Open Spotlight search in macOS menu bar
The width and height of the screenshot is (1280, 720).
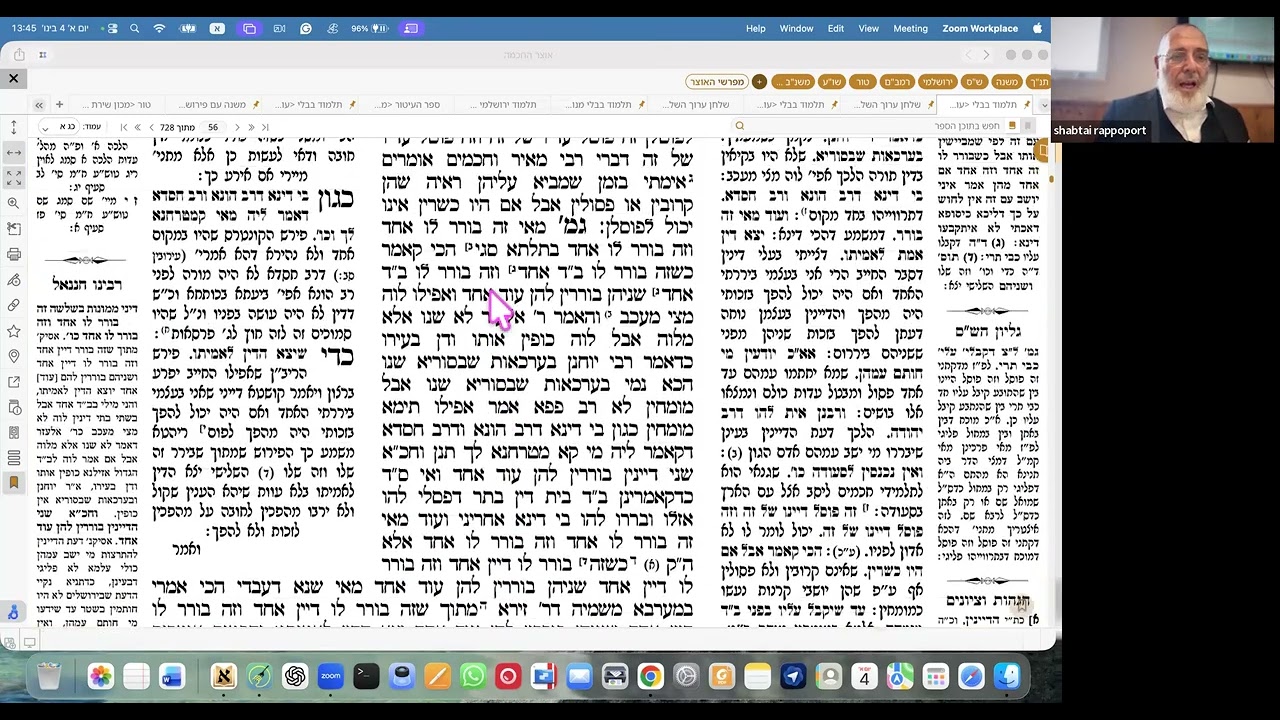134,28
